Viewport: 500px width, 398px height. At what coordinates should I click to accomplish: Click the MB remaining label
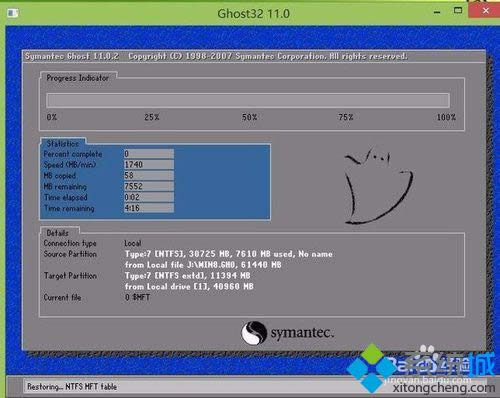tap(65, 187)
